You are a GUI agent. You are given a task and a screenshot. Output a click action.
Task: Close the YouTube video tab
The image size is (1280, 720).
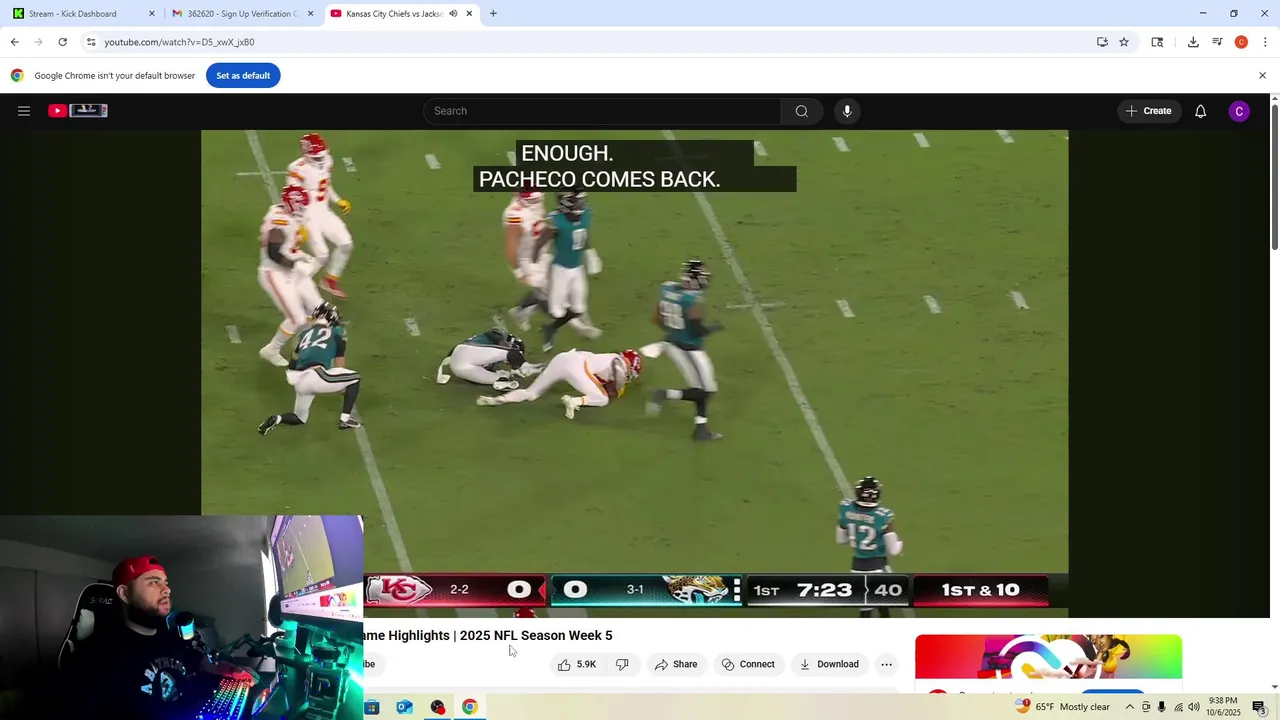[x=469, y=14]
